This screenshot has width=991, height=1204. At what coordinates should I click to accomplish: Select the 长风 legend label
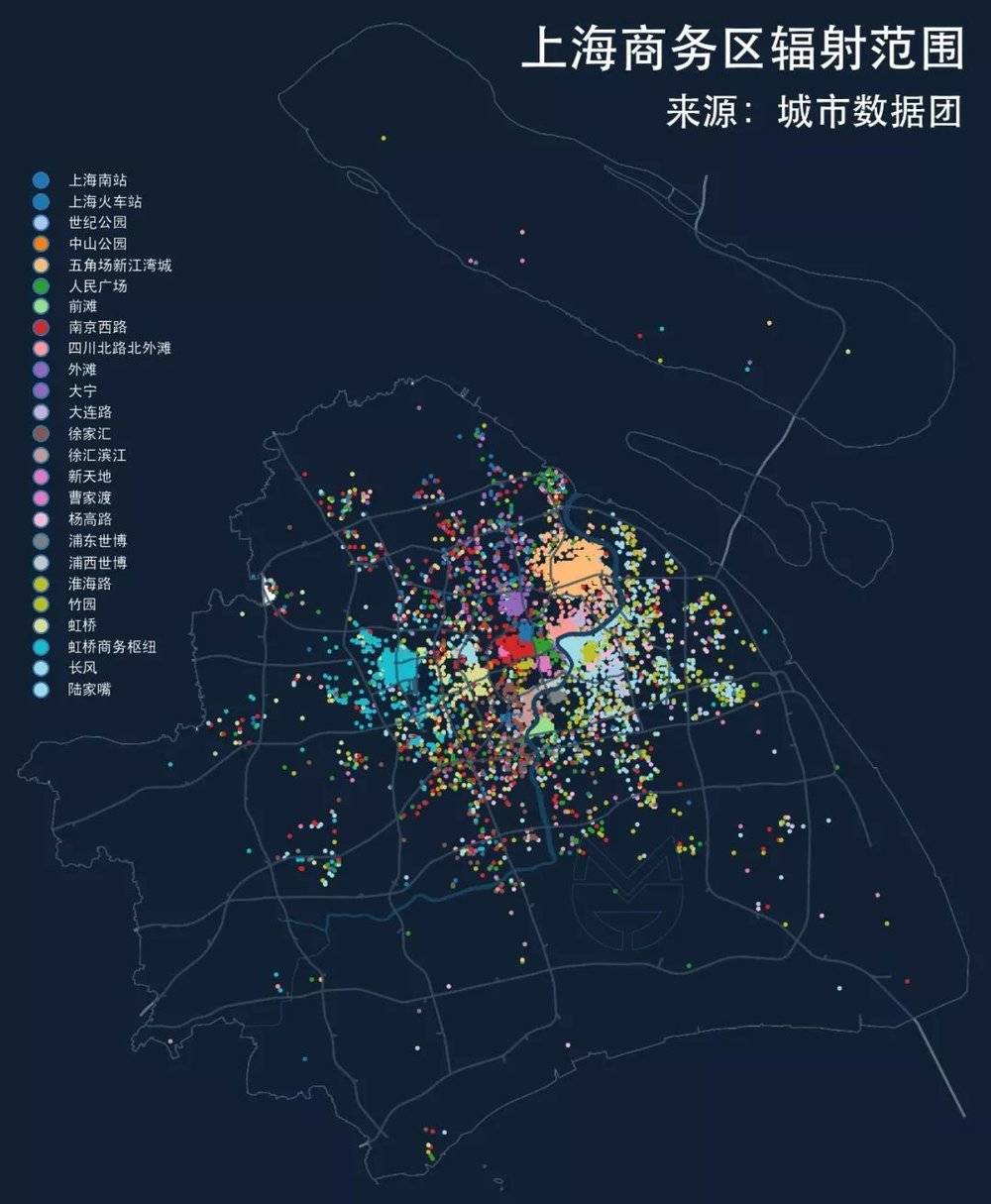pyautogui.click(x=82, y=668)
